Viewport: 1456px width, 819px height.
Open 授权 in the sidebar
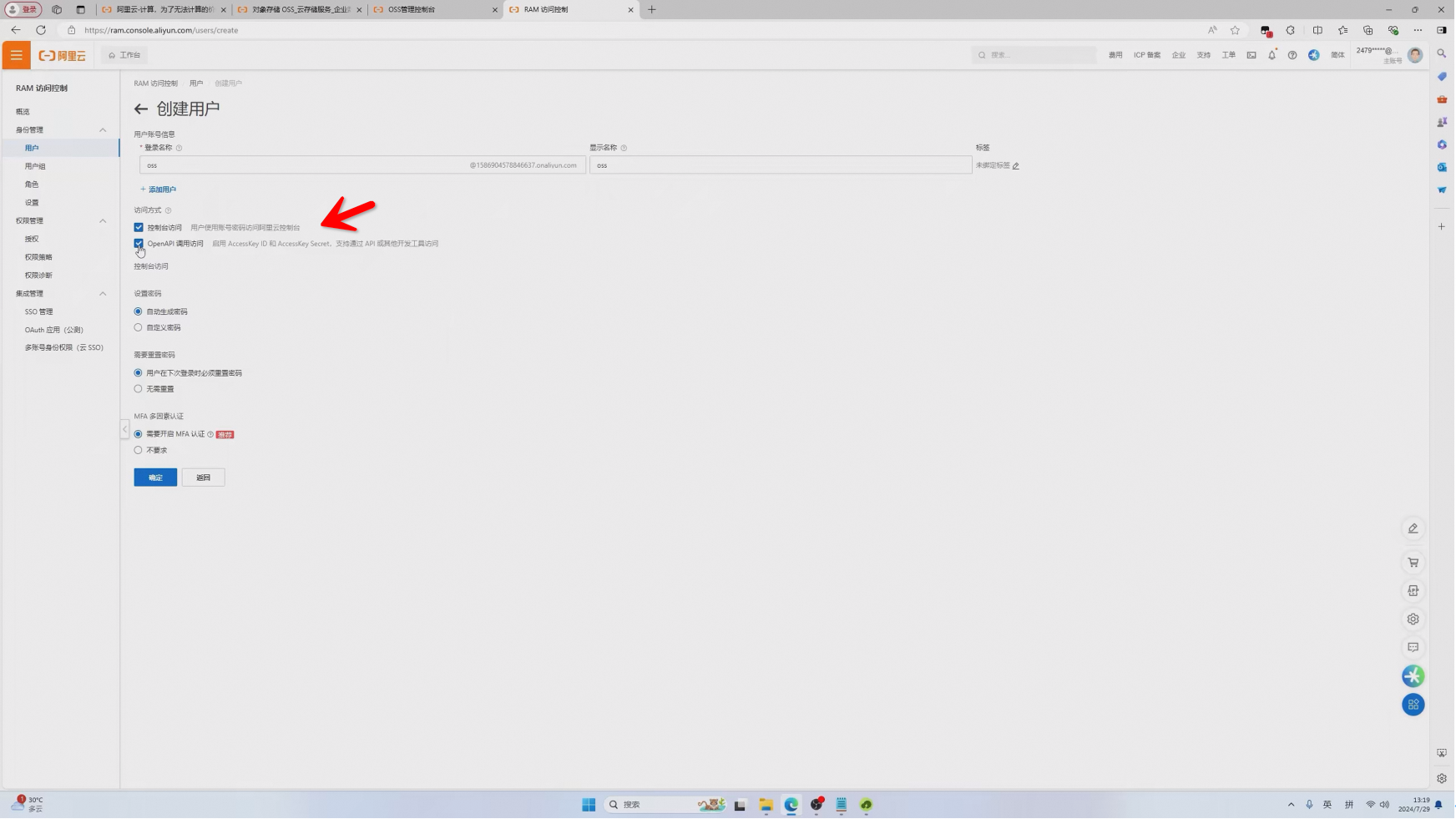[32, 240]
